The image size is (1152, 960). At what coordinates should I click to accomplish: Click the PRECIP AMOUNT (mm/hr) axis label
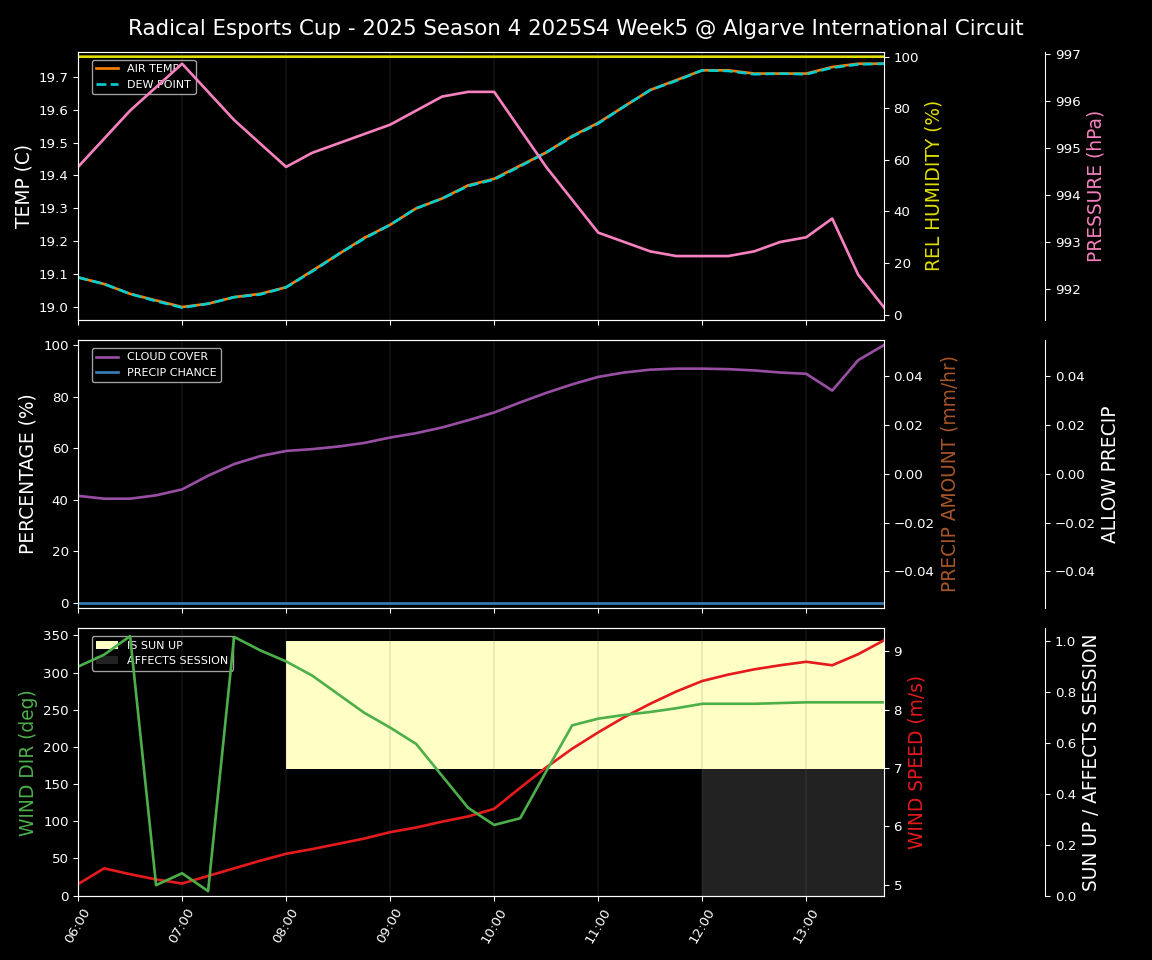point(949,474)
